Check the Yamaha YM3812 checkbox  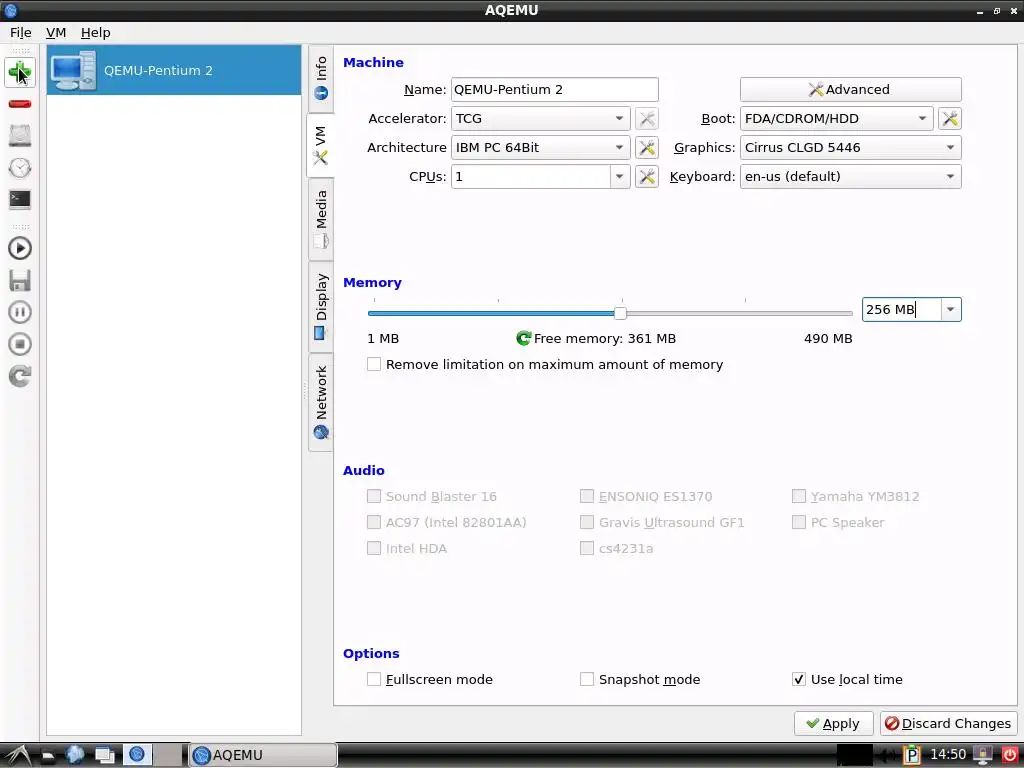pyautogui.click(x=798, y=496)
